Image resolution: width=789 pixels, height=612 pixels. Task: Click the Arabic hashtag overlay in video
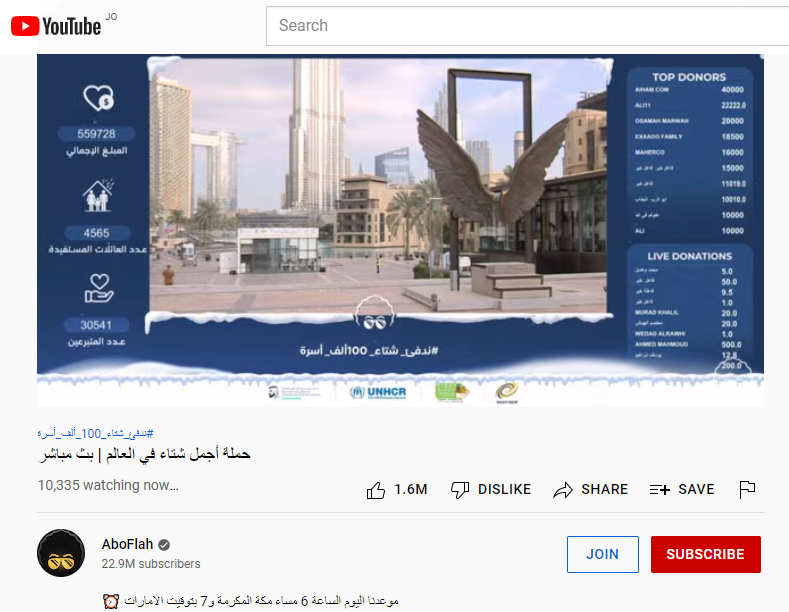click(369, 350)
